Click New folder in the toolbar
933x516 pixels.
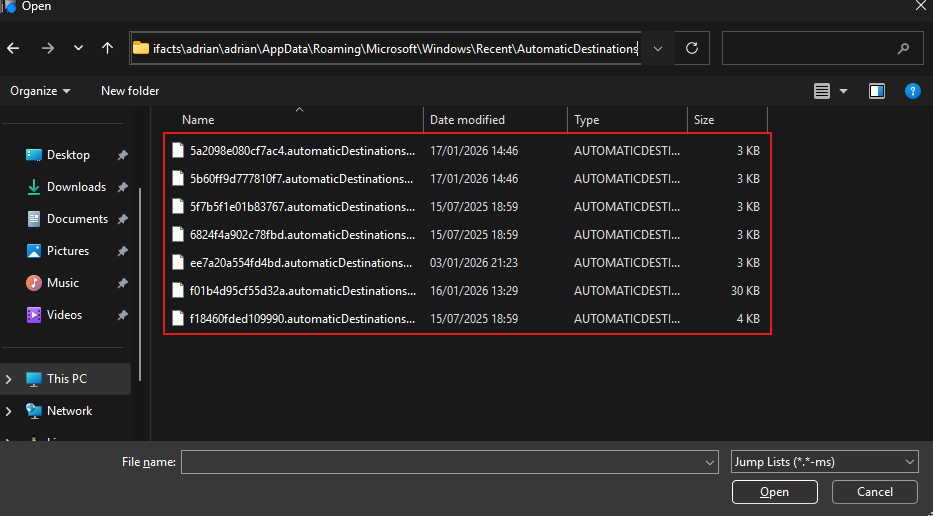130,91
